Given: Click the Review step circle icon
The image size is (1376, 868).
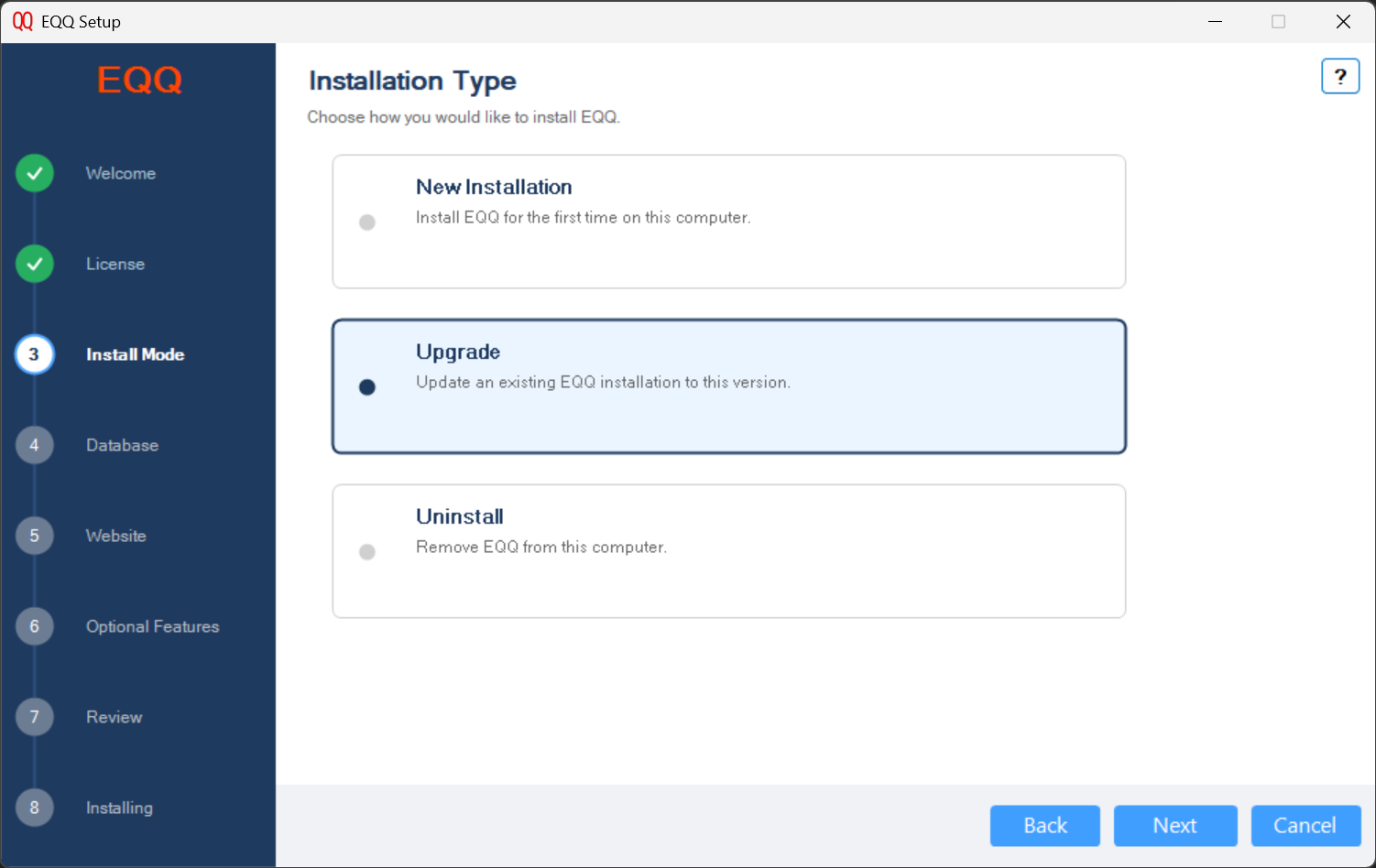Looking at the screenshot, I should tap(34, 717).
